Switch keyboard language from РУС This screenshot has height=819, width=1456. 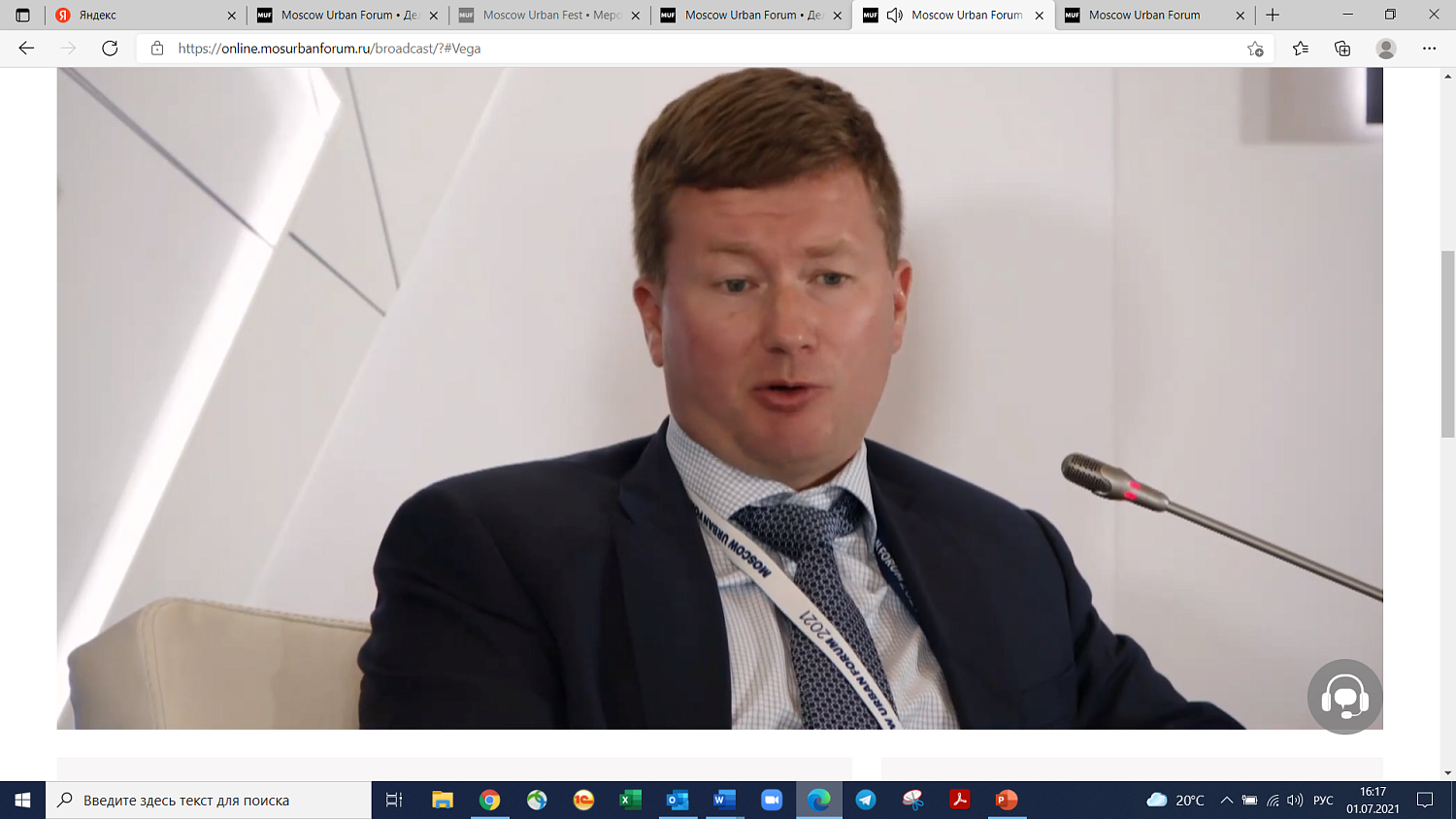[1323, 801]
